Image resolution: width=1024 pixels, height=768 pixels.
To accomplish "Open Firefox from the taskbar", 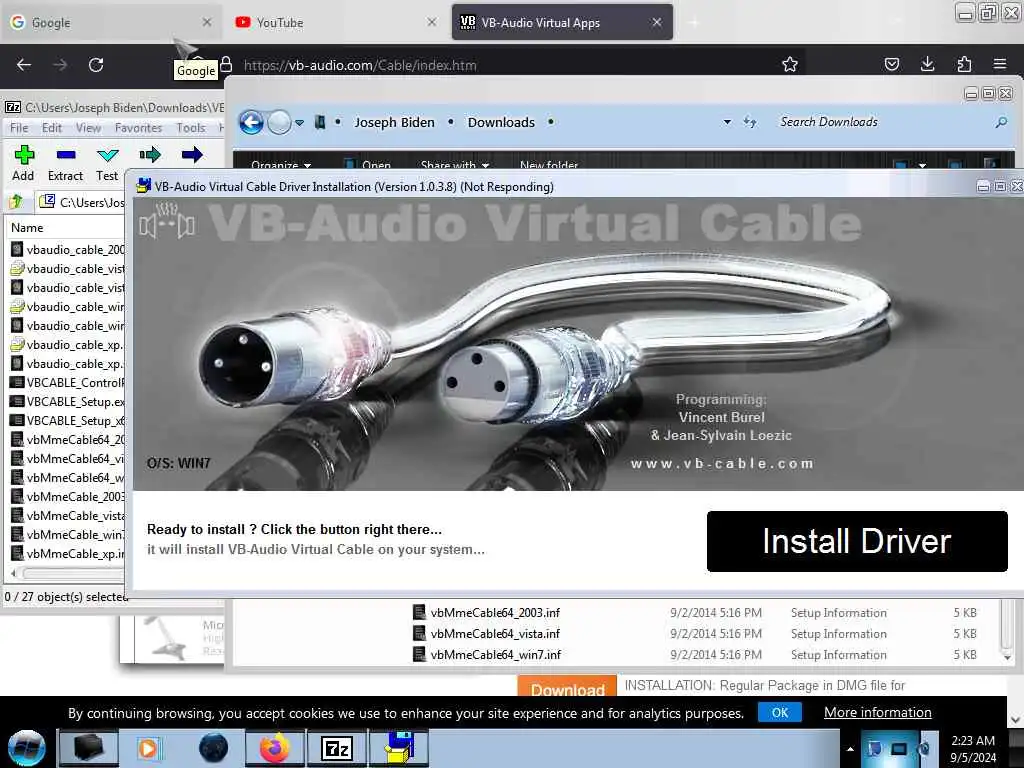I will (274, 748).
